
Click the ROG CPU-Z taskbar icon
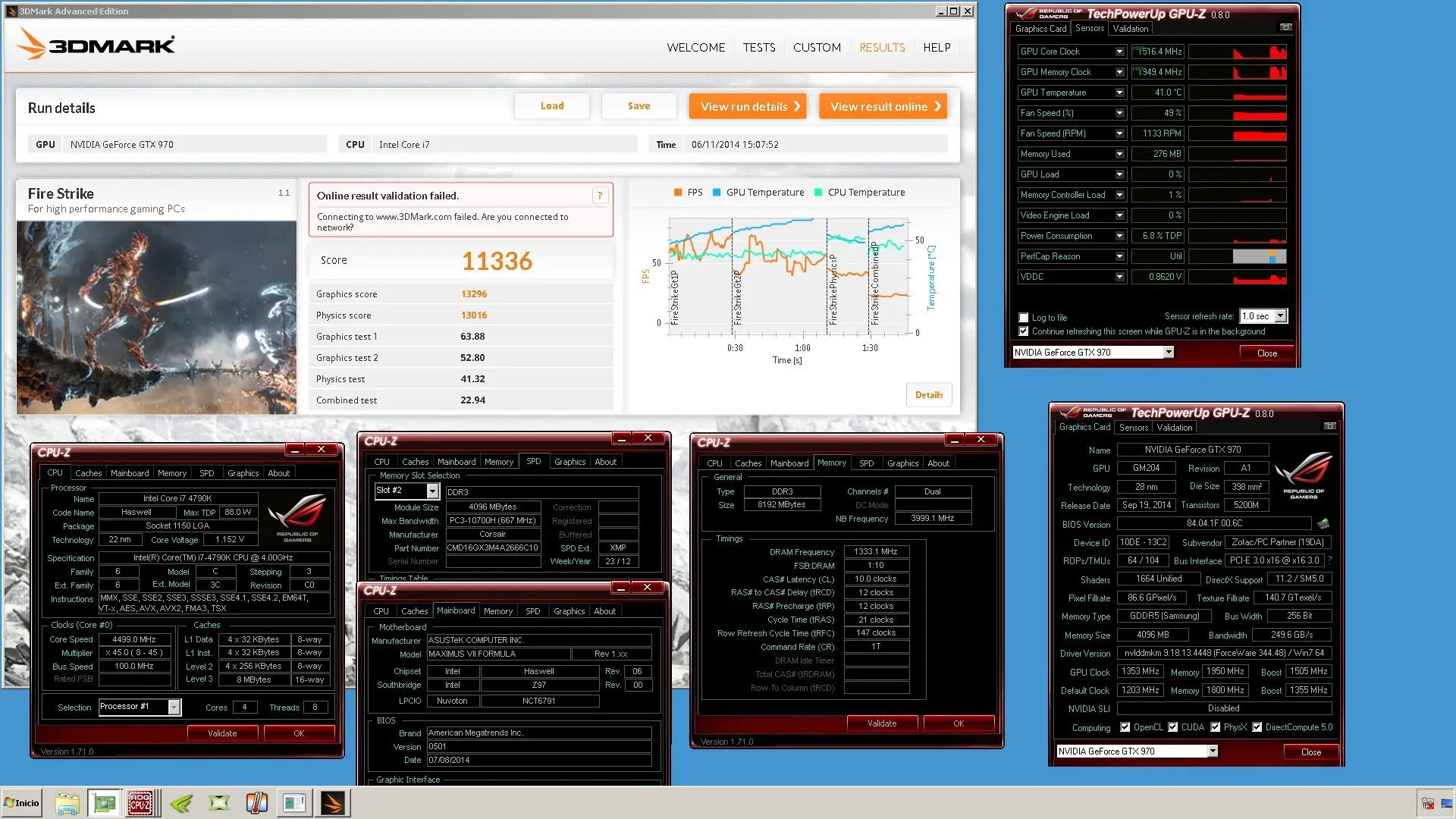tap(140, 803)
